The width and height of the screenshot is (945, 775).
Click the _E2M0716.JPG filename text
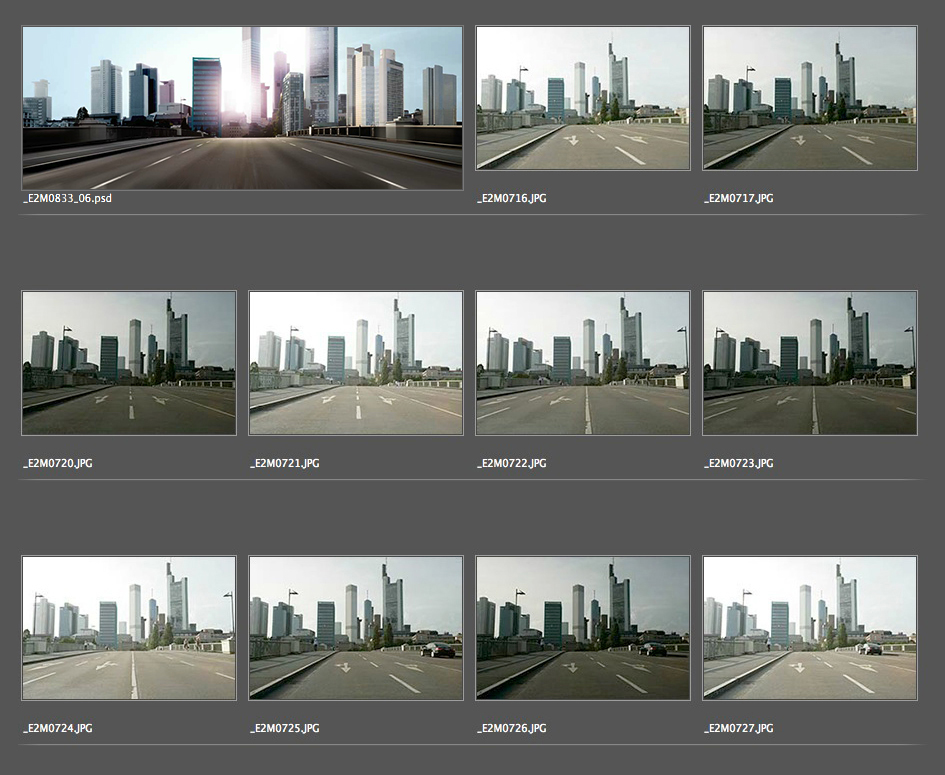512,198
